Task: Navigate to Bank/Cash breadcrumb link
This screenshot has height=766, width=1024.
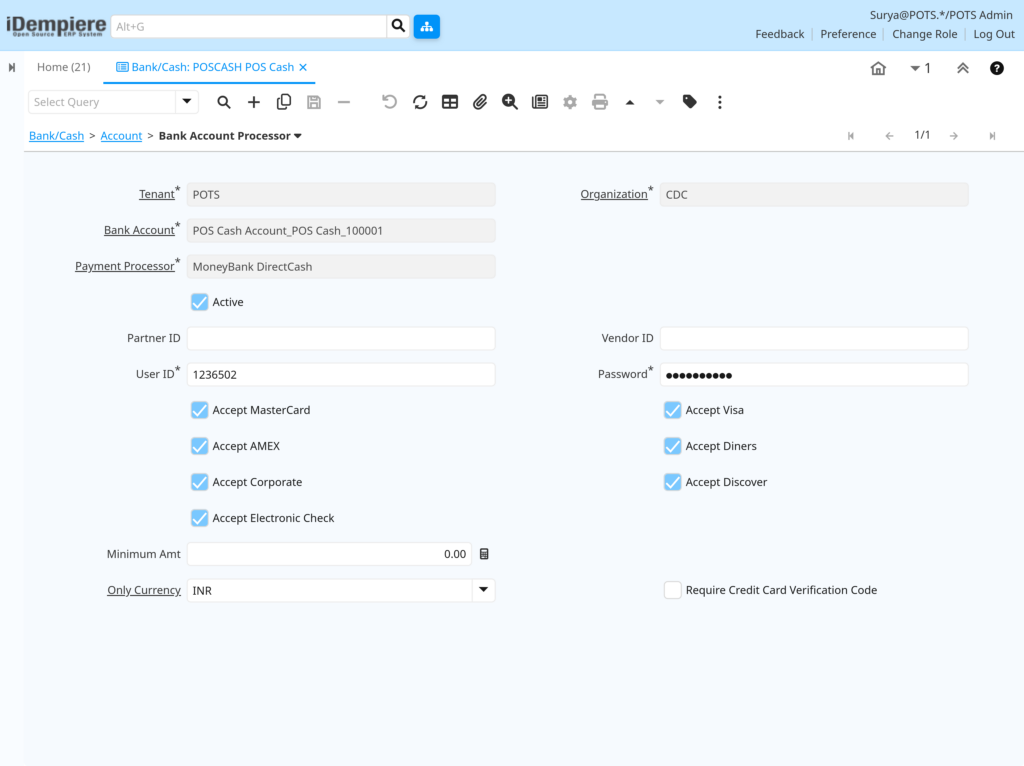Action: [56, 136]
